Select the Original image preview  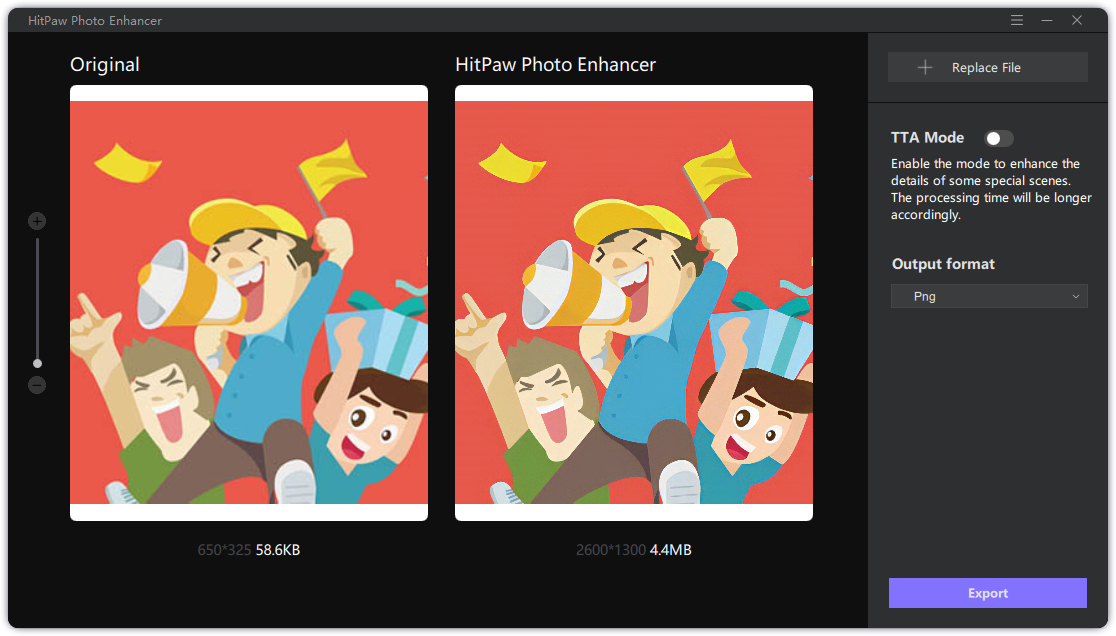[249, 303]
